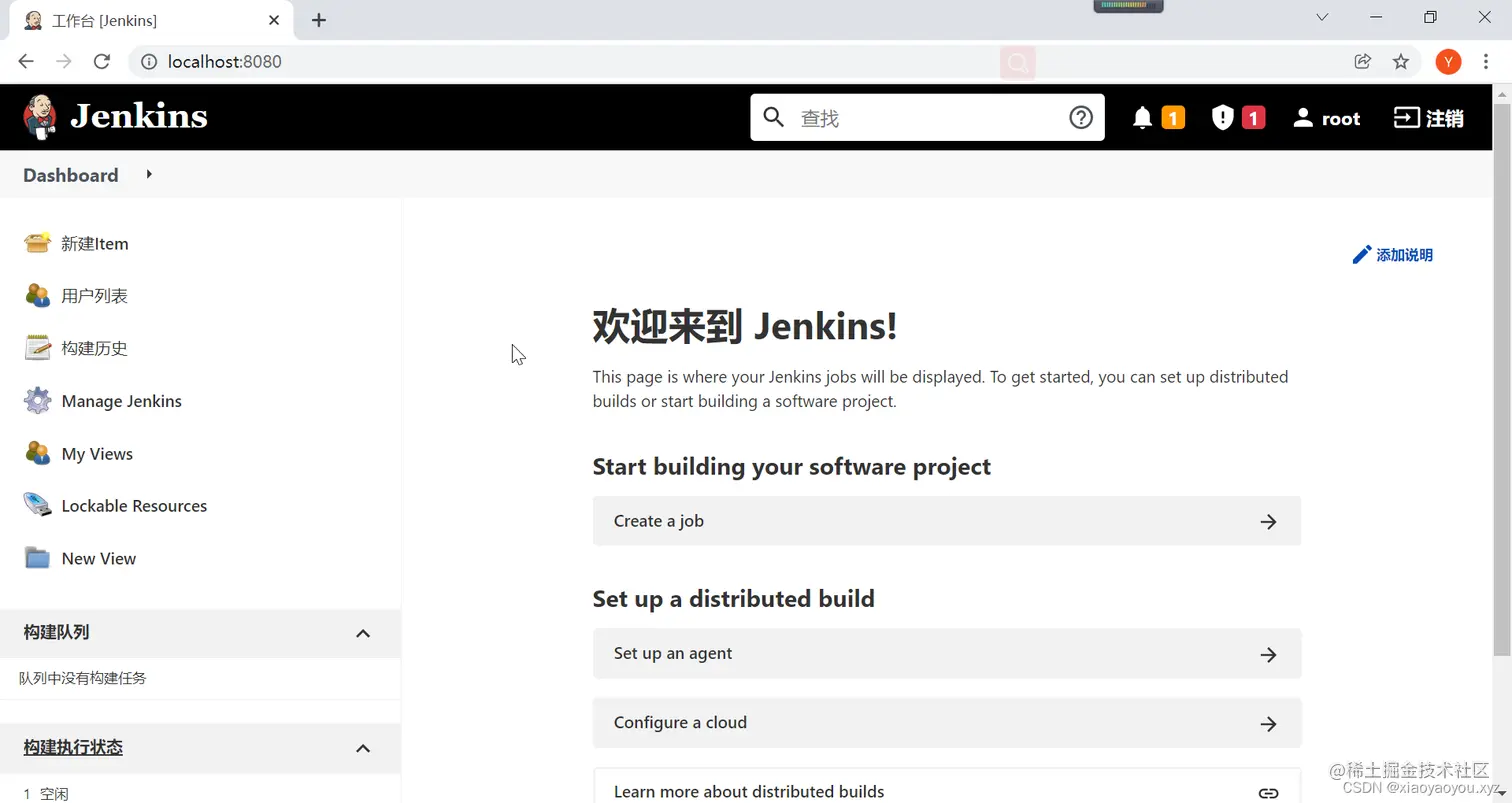
Task: Click the 注销 logout button
Action: tap(1428, 118)
